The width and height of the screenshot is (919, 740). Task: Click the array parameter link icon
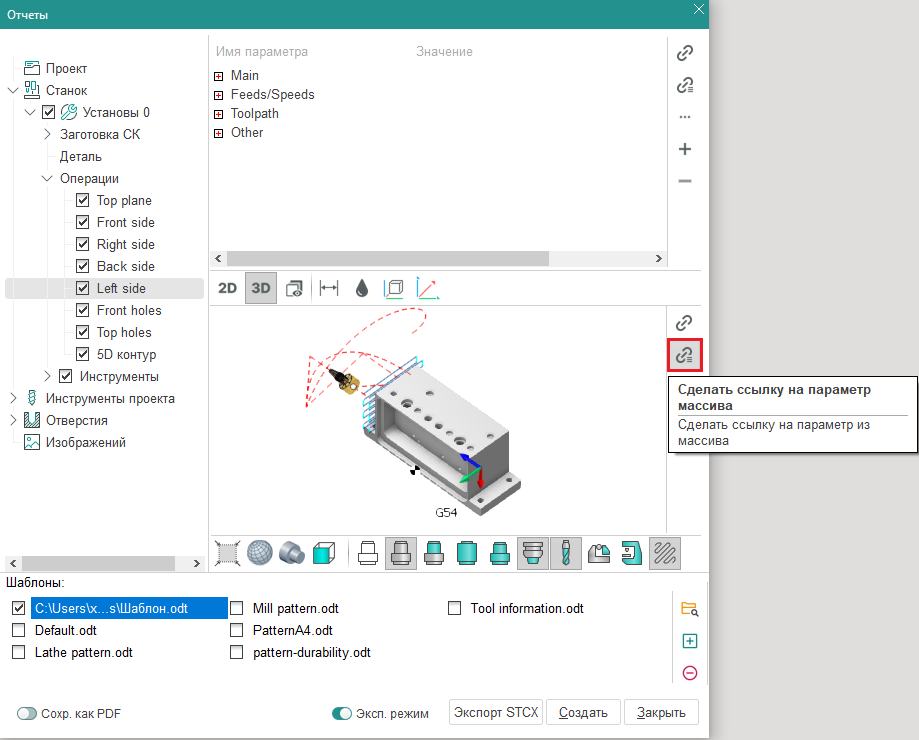(685, 355)
